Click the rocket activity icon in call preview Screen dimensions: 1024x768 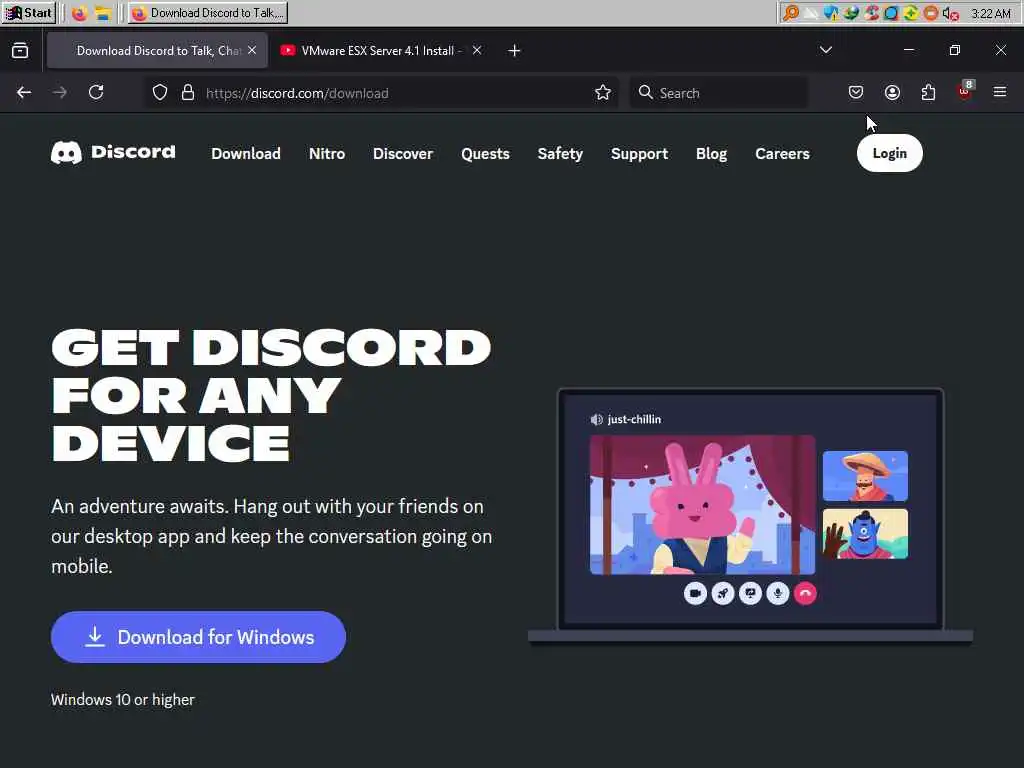pyautogui.click(x=722, y=593)
